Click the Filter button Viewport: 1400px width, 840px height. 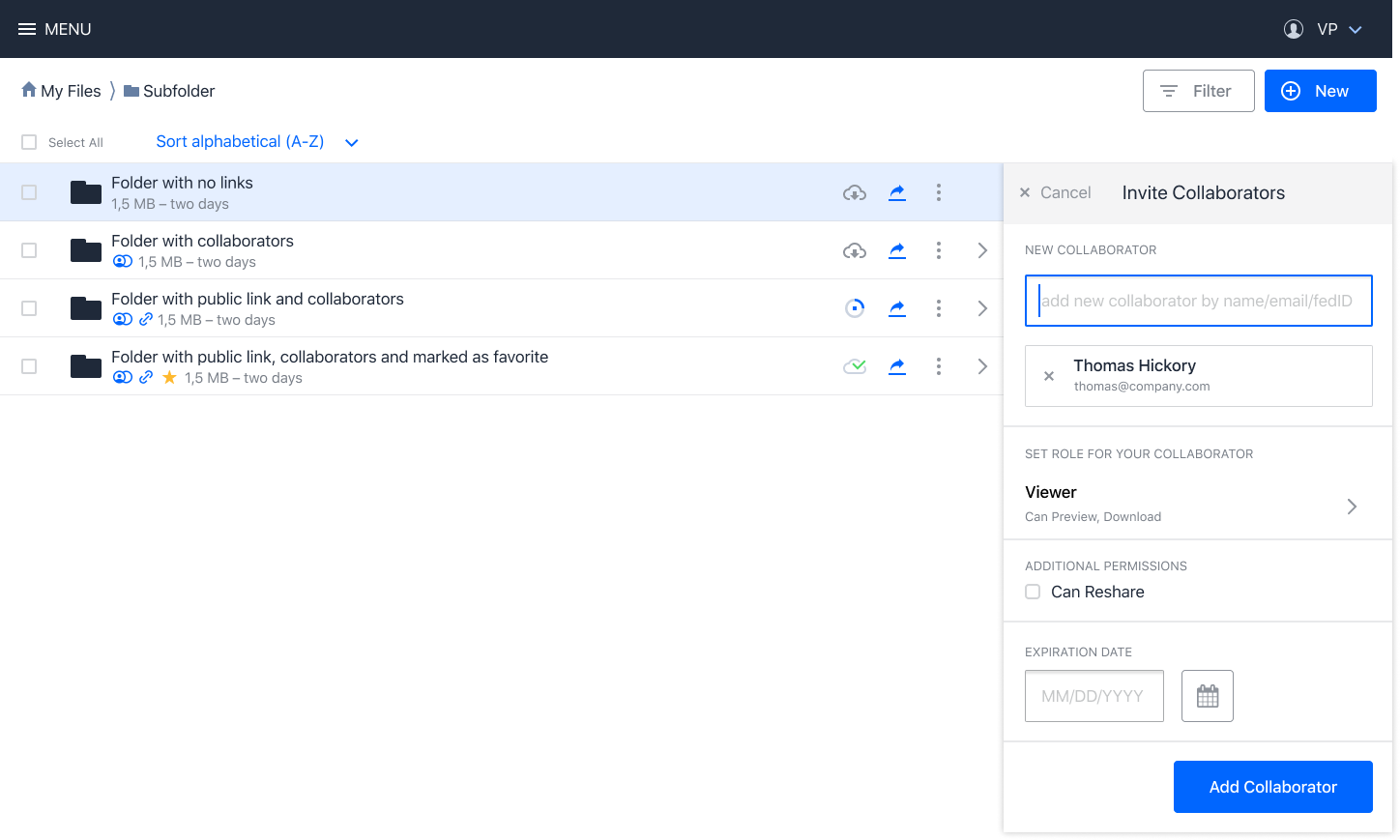coord(1198,91)
